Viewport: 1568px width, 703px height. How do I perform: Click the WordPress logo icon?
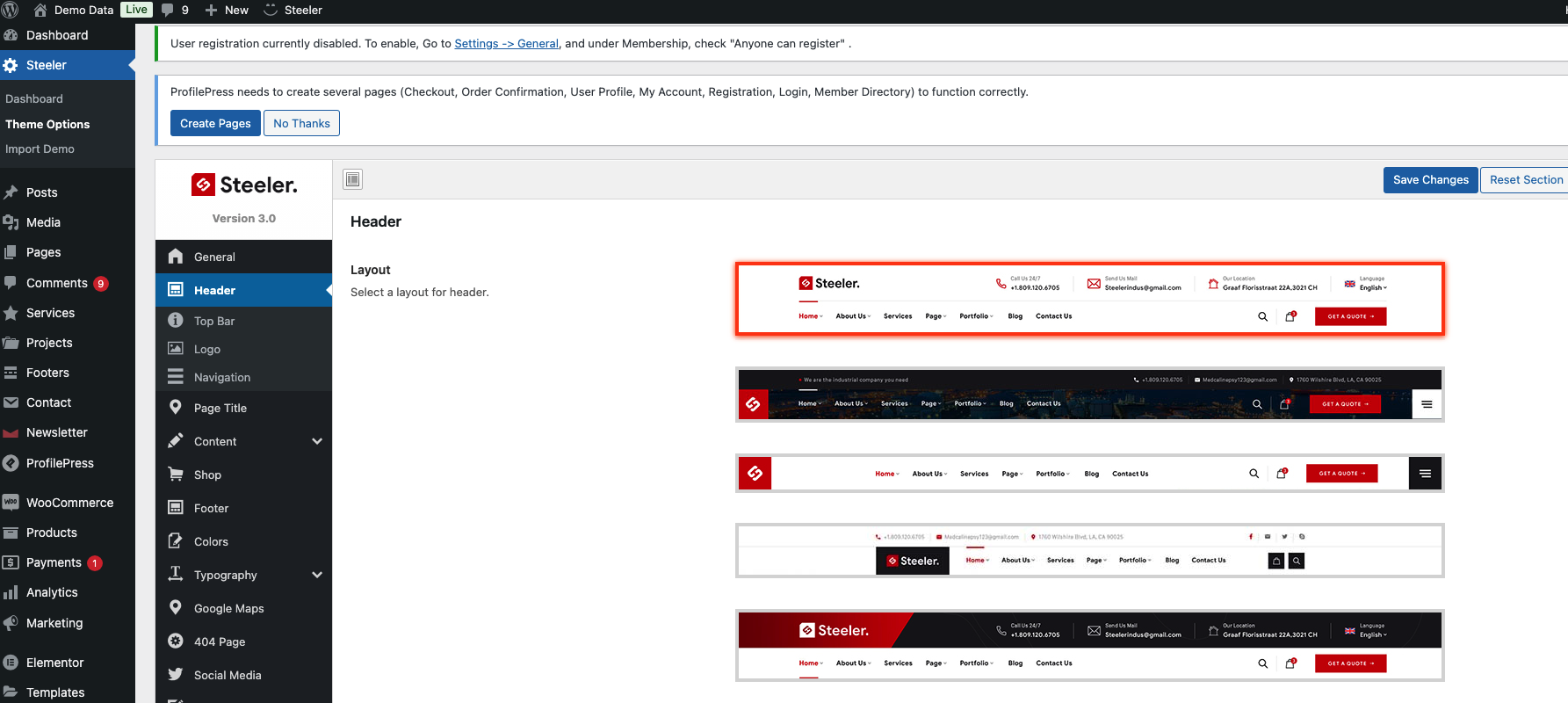pos(10,10)
